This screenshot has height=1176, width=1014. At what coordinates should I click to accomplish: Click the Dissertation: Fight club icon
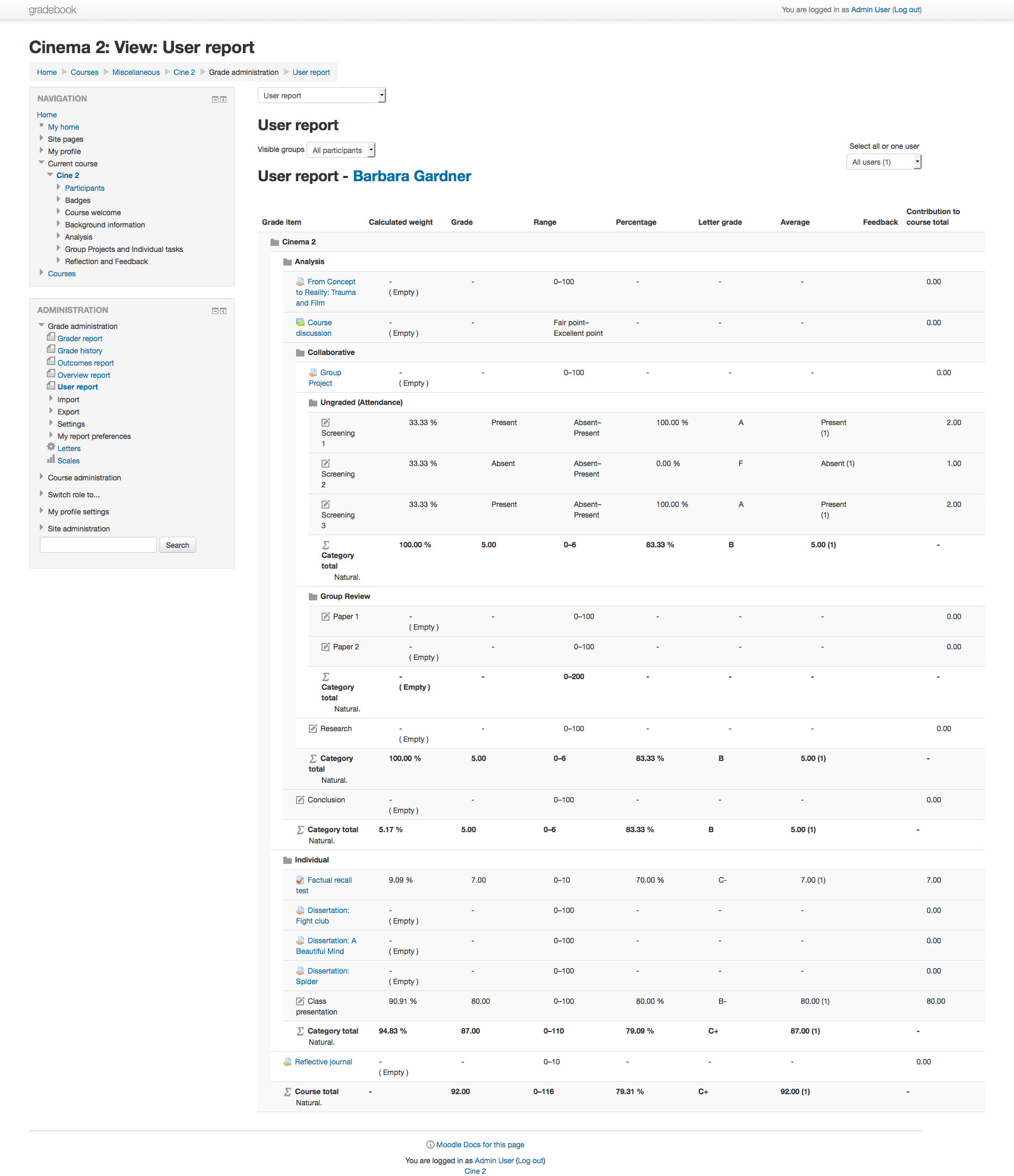300,910
